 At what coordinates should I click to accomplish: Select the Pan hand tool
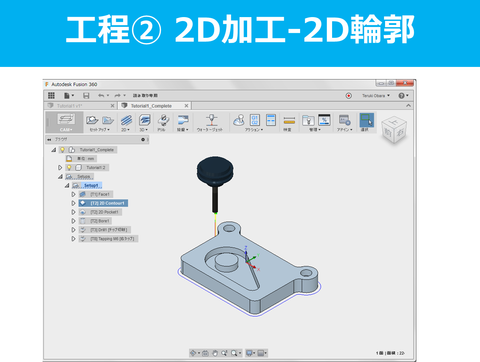click(215, 353)
